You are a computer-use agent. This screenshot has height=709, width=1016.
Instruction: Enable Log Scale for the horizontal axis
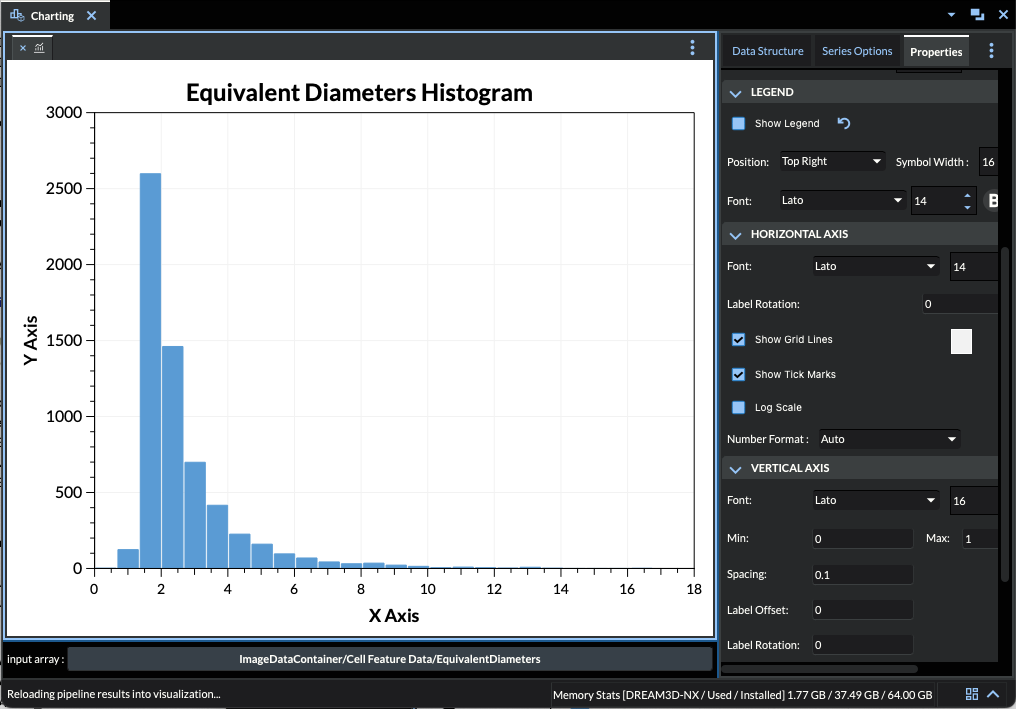click(738, 407)
